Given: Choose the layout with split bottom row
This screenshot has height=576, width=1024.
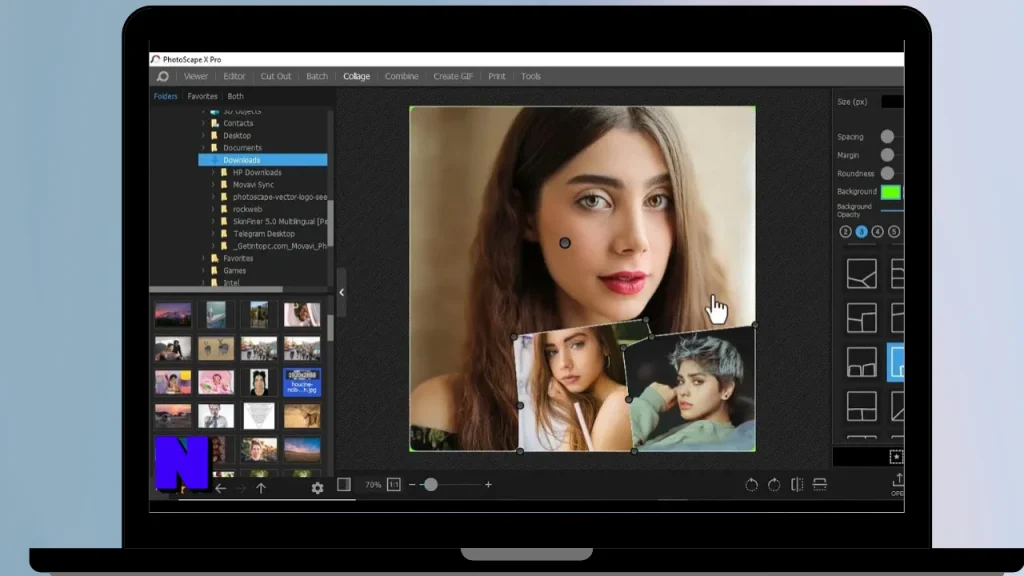Looking at the screenshot, I should point(861,406).
